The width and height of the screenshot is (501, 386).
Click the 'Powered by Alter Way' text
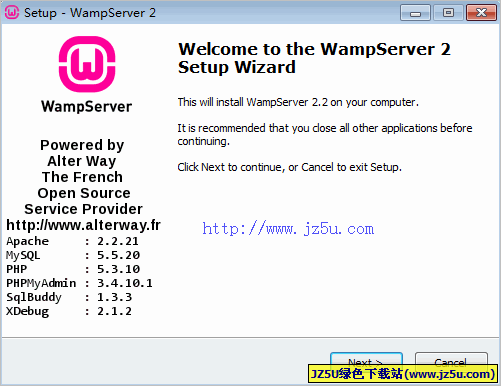pyautogui.click(x=82, y=153)
